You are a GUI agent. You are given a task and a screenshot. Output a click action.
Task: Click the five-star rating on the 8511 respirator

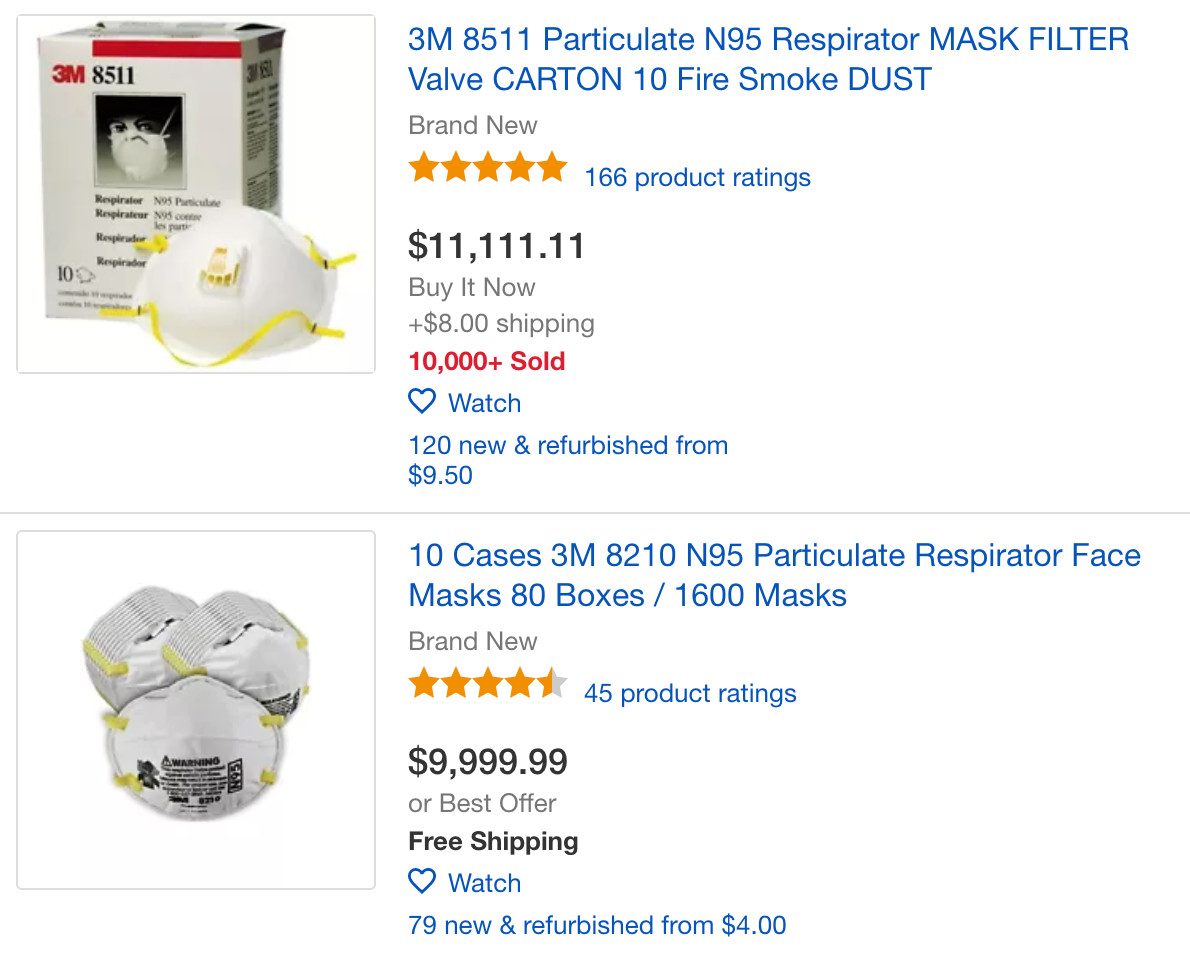point(487,168)
